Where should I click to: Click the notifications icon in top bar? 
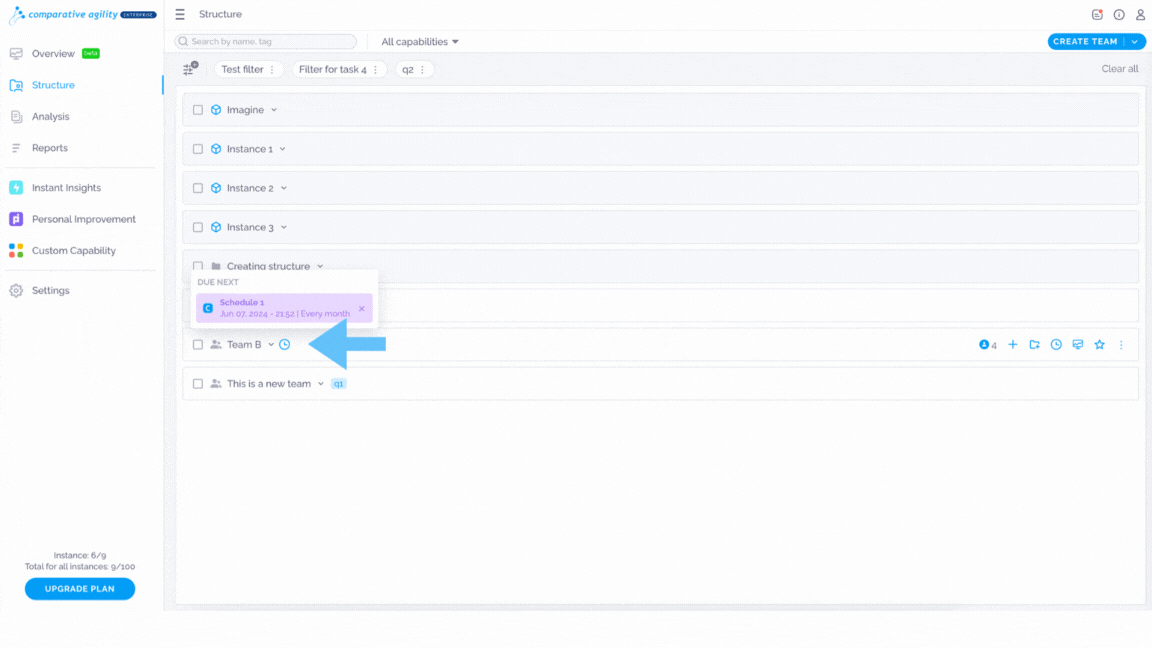pos(1097,15)
